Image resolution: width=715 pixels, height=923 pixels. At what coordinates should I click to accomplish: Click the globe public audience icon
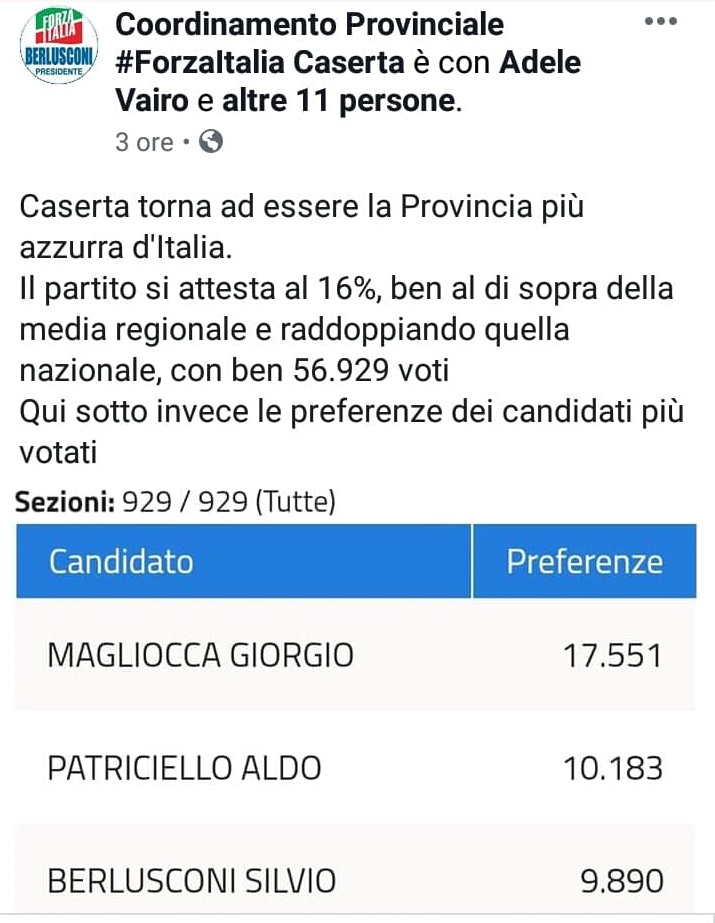click(x=211, y=142)
